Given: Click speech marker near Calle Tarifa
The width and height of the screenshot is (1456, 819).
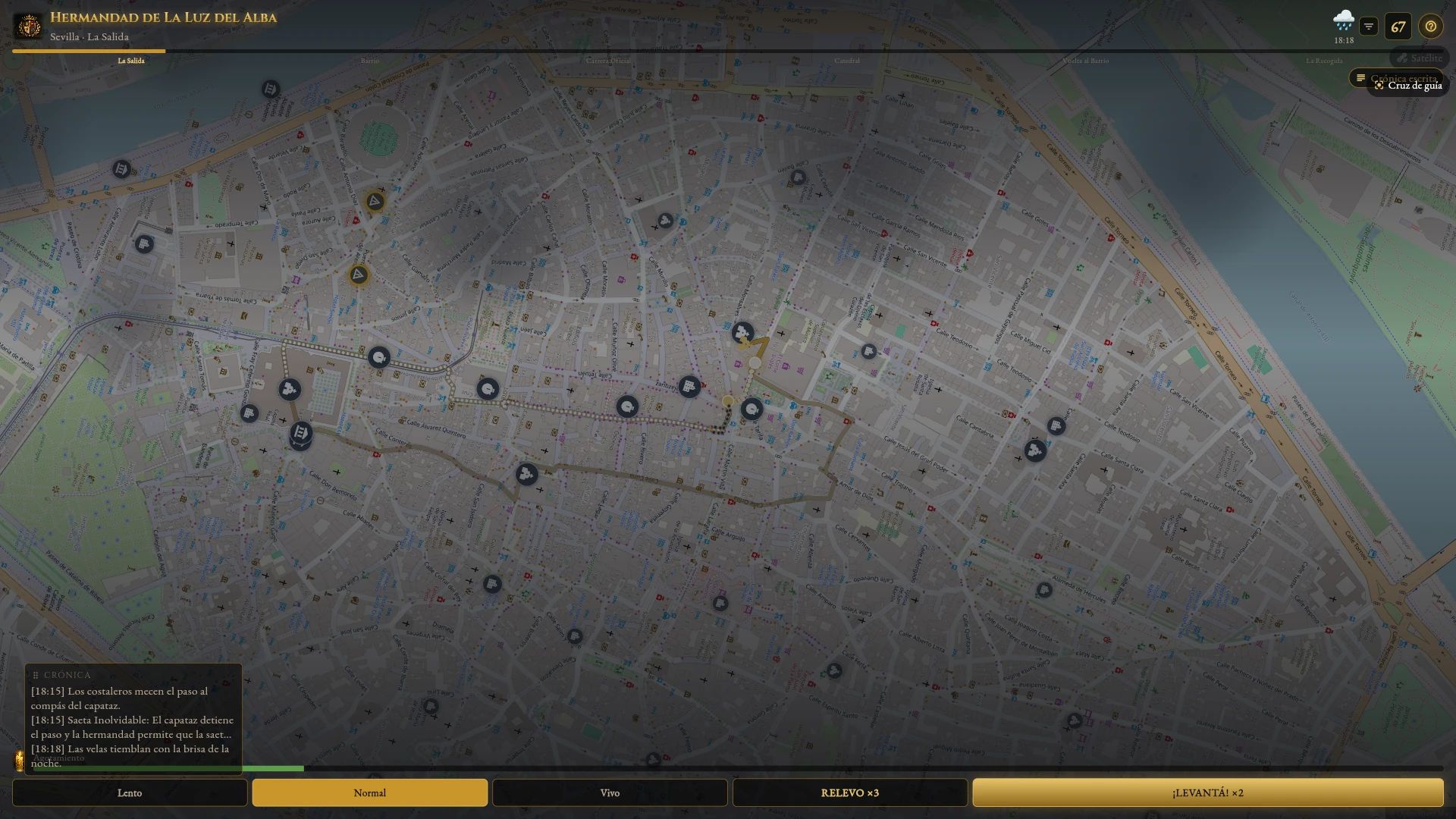Looking at the screenshot, I should pyautogui.click(x=752, y=410).
